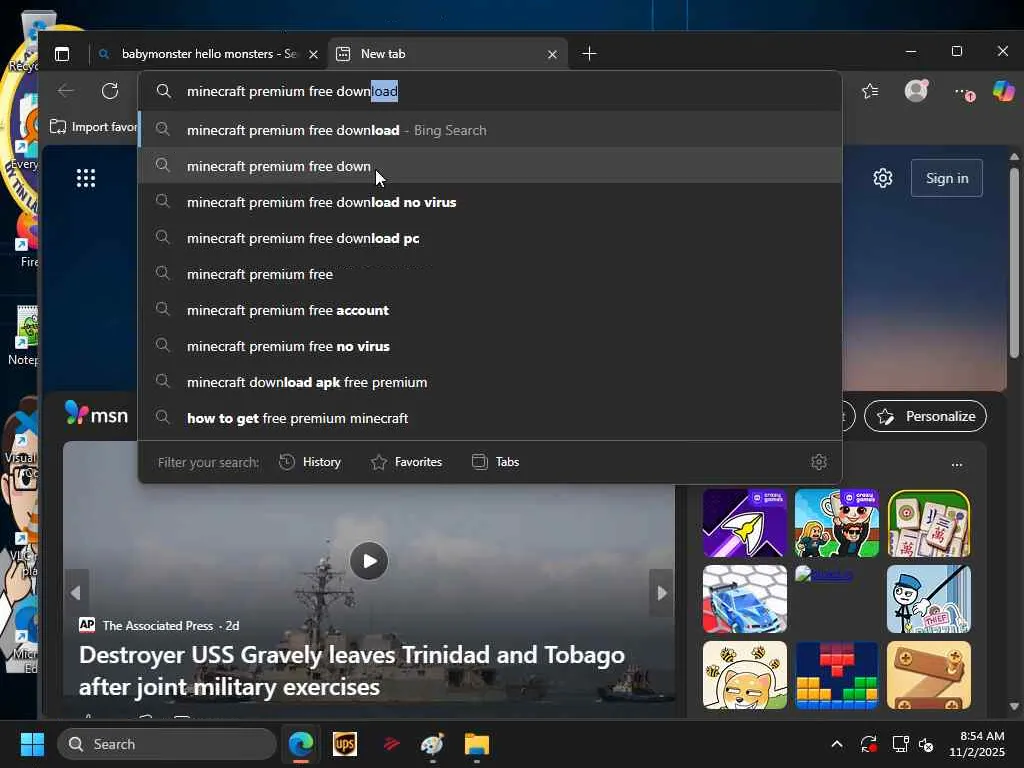Click the page vertical scrollbar
The width and height of the screenshot is (1024, 768).
pyautogui.click(x=1014, y=263)
